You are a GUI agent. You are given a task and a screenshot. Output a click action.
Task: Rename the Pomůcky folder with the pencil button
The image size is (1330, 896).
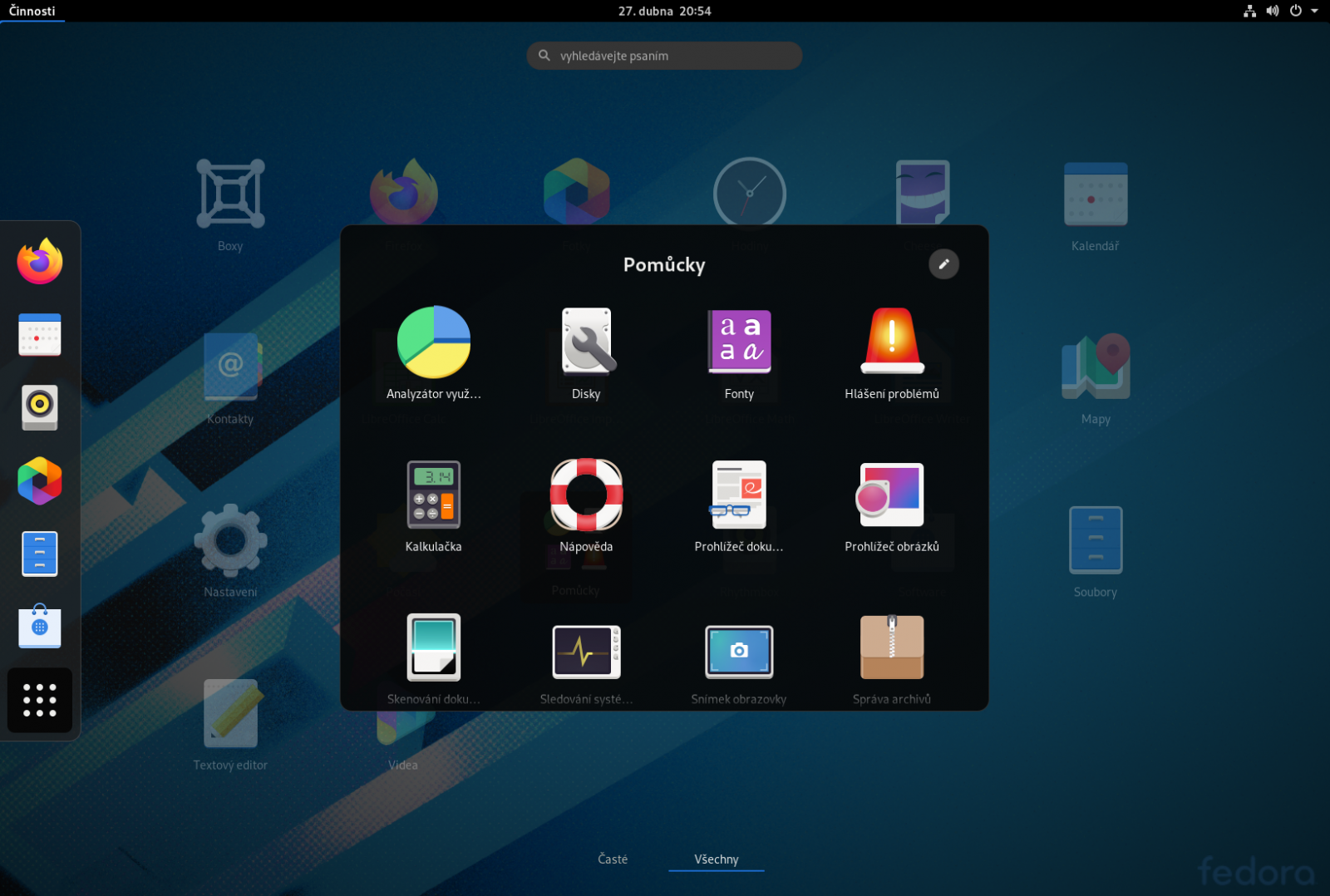coord(943,264)
